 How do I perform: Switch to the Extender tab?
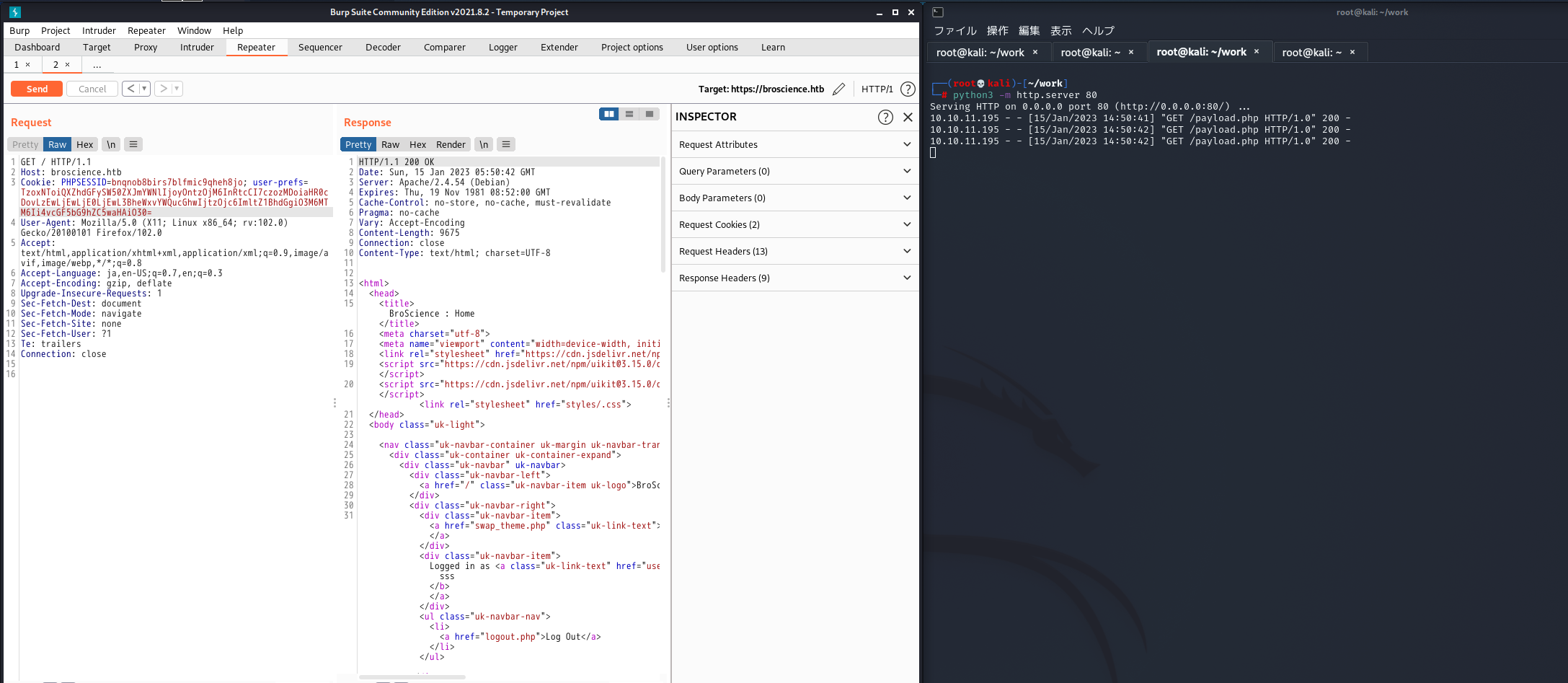coord(559,48)
